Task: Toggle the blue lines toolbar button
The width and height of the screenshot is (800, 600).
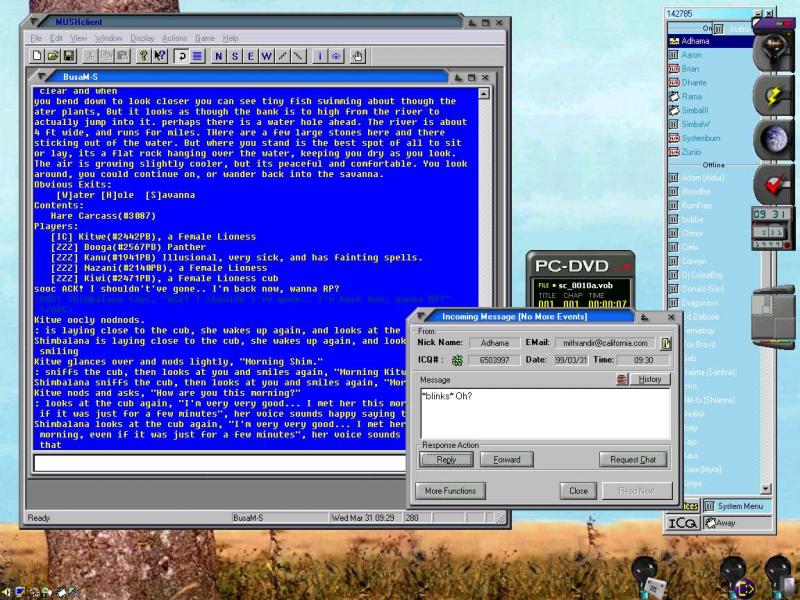Action: [198, 56]
